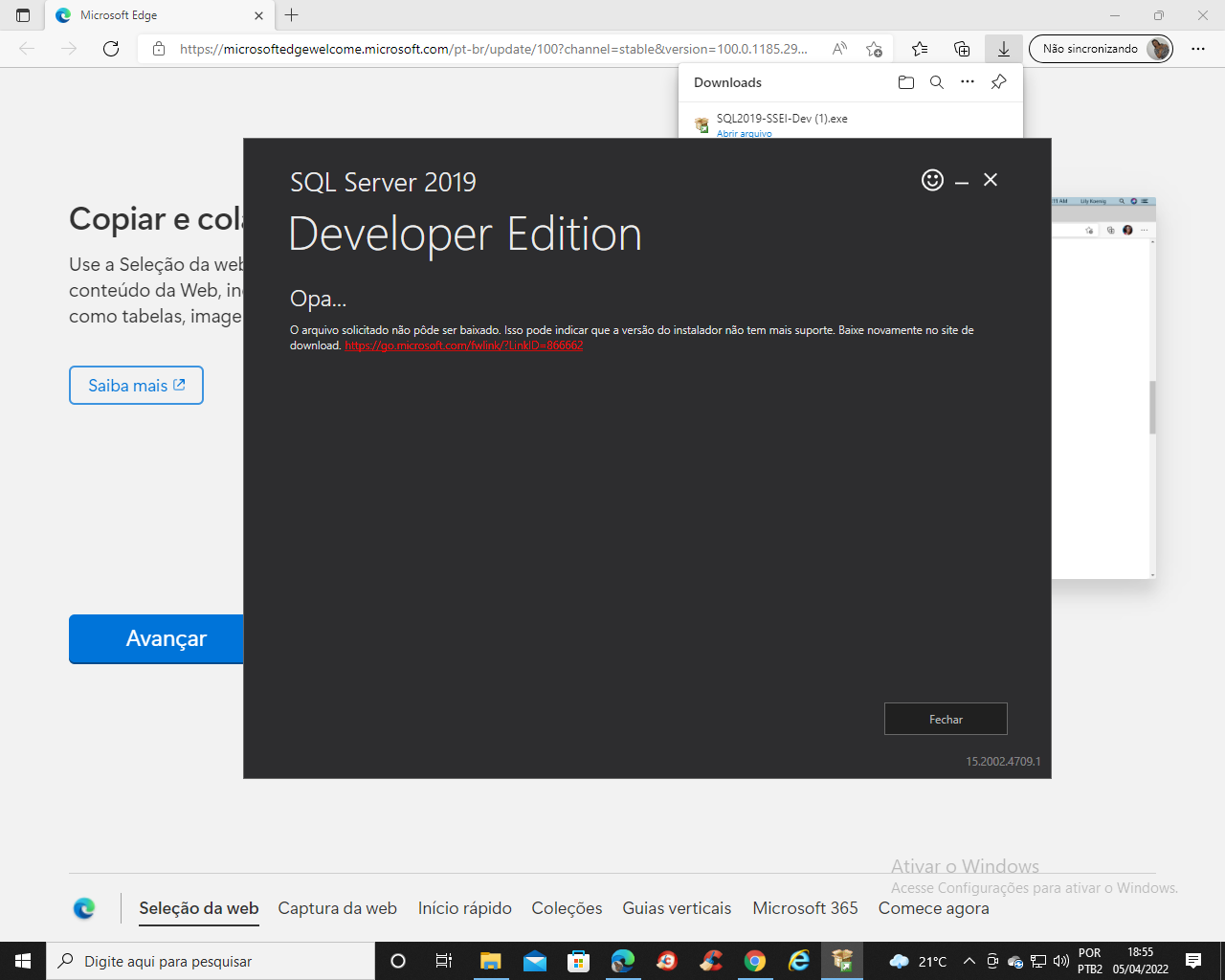Click the Read aloud icon
This screenshot has width=1225, height=980.
(839, 49)
